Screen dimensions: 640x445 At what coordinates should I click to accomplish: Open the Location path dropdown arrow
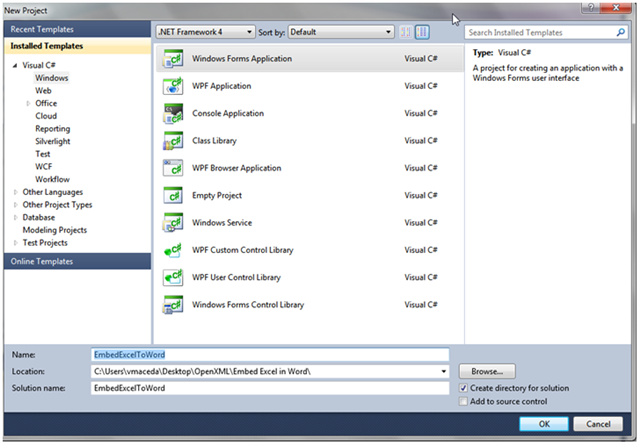443,372
